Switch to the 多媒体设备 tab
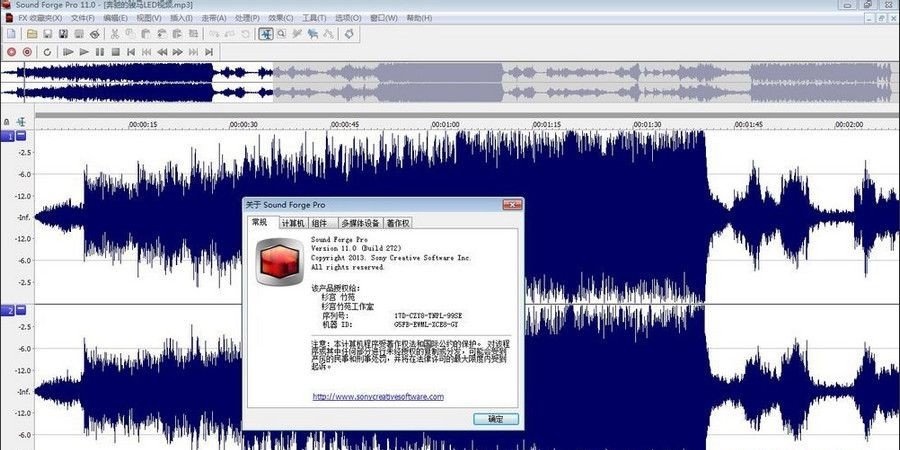 (360, 223)
